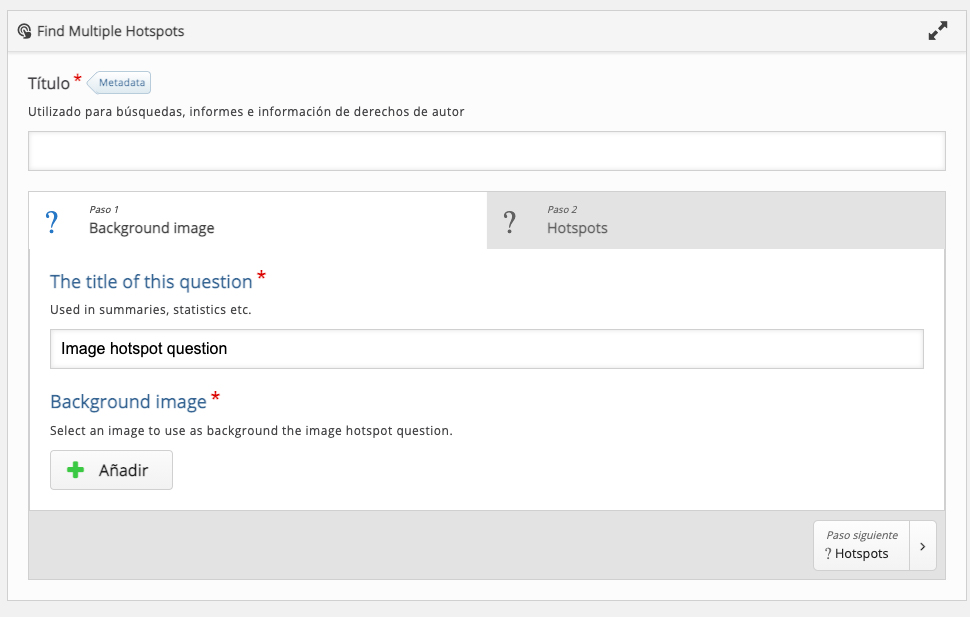Click the Paso 2 label text

(562, 209)
